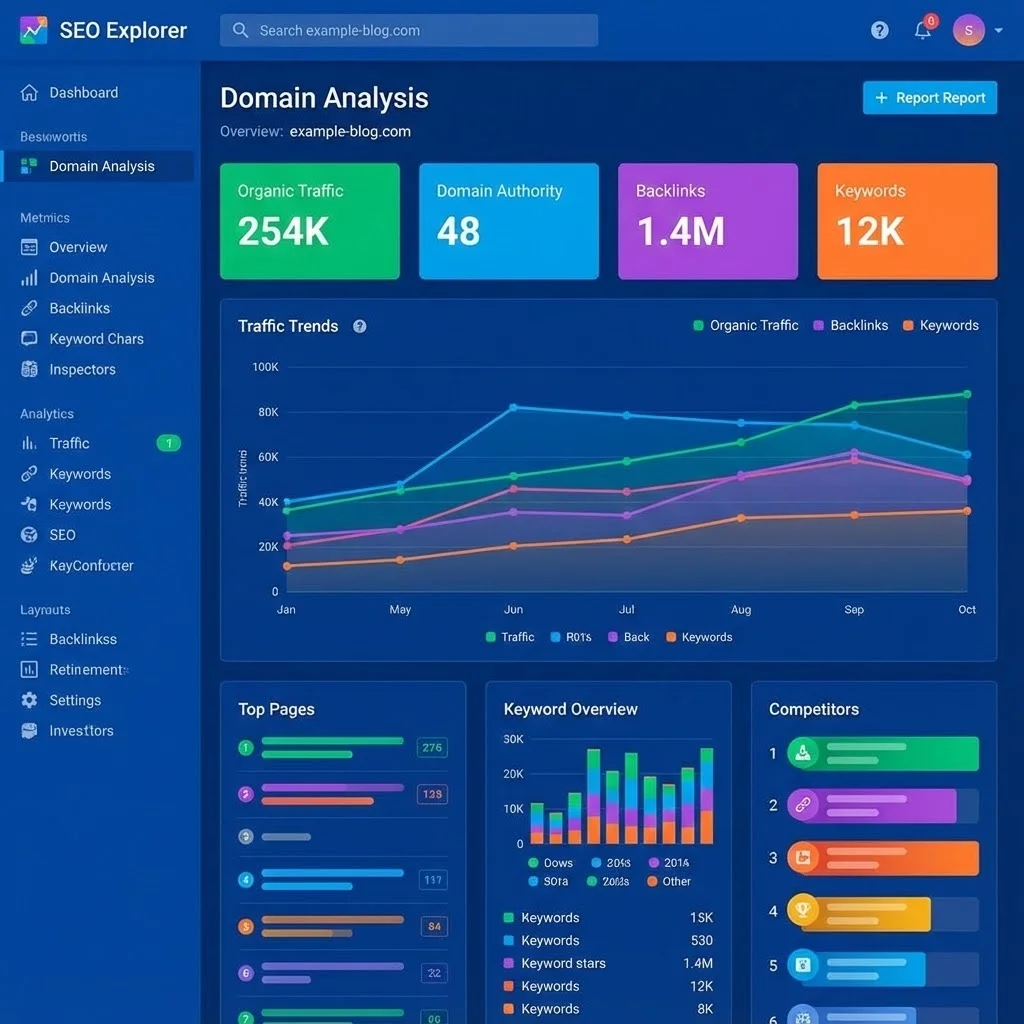Click Top Pages badge 84

(434, 926)
